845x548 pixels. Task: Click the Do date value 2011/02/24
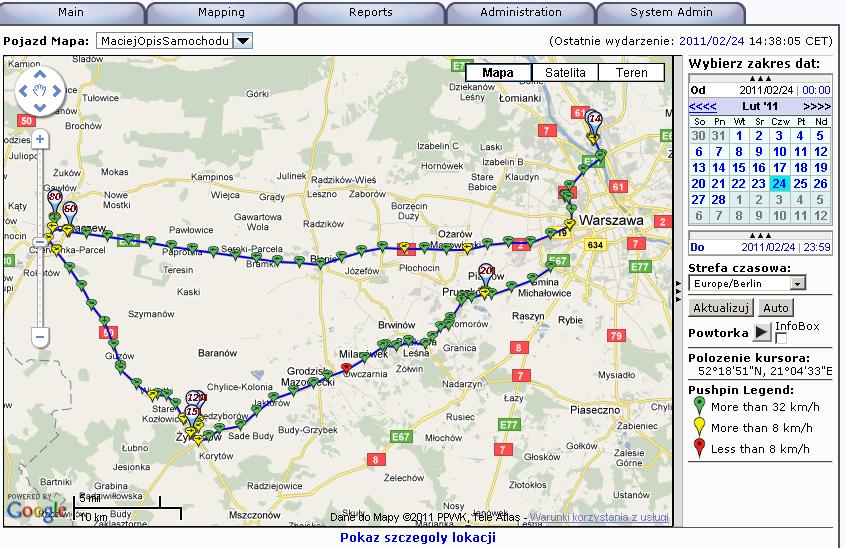(768, 247)
